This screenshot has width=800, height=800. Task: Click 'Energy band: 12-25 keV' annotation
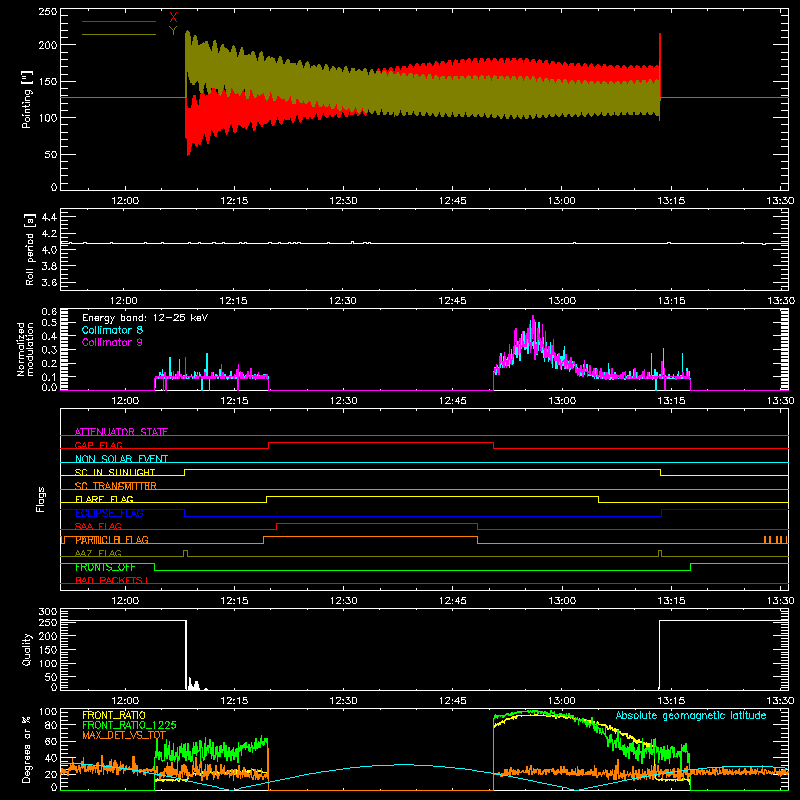(145, 318)
